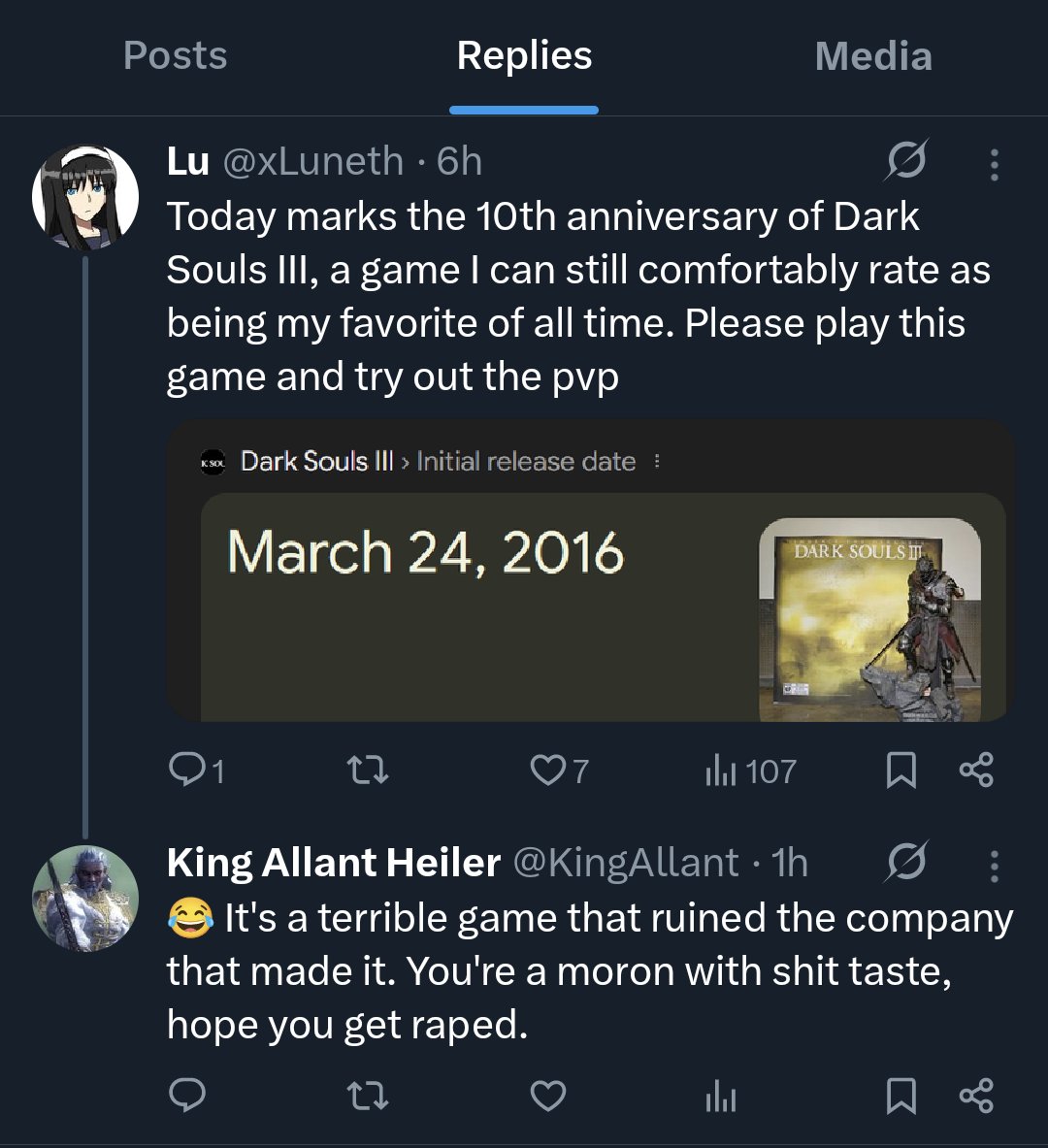
Task: Open the @xLuneth profile link
Action: tap(312, 162)
